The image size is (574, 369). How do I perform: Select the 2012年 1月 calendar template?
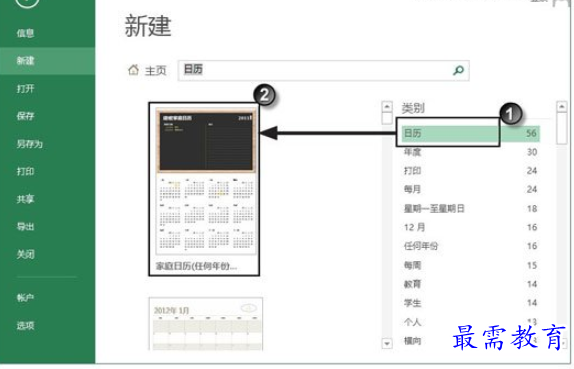206,324
